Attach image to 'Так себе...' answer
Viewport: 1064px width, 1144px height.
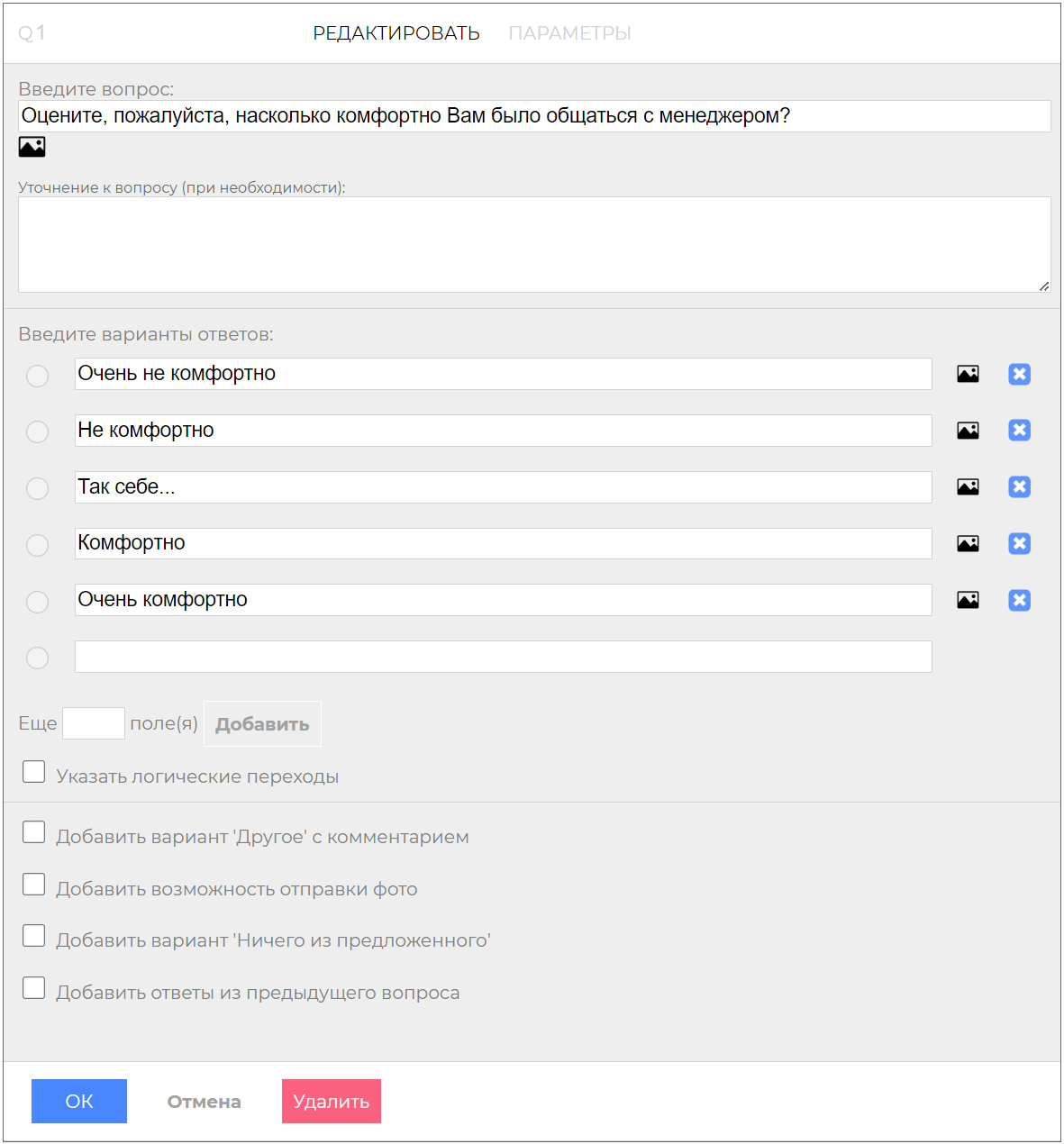968,487
